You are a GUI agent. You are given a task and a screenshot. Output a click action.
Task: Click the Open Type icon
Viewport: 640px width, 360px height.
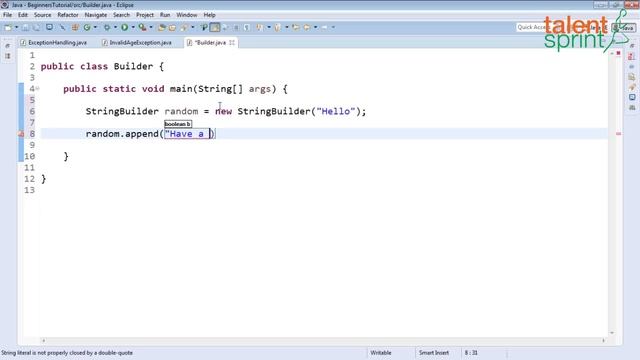[x=162, y=27]
